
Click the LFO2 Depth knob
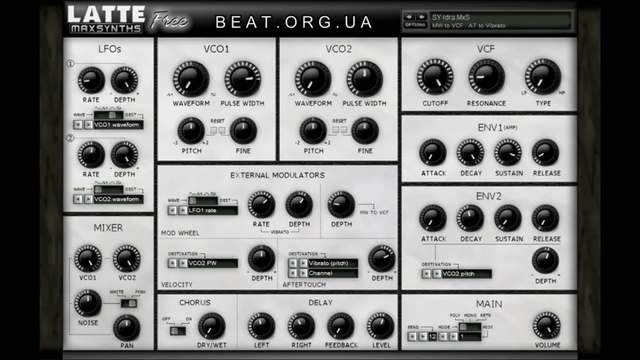(124, 155)
